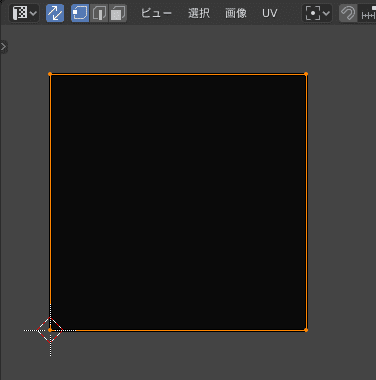Toggle the snap magnet icon
Screen dimensions: 376x380
[348, 13]
